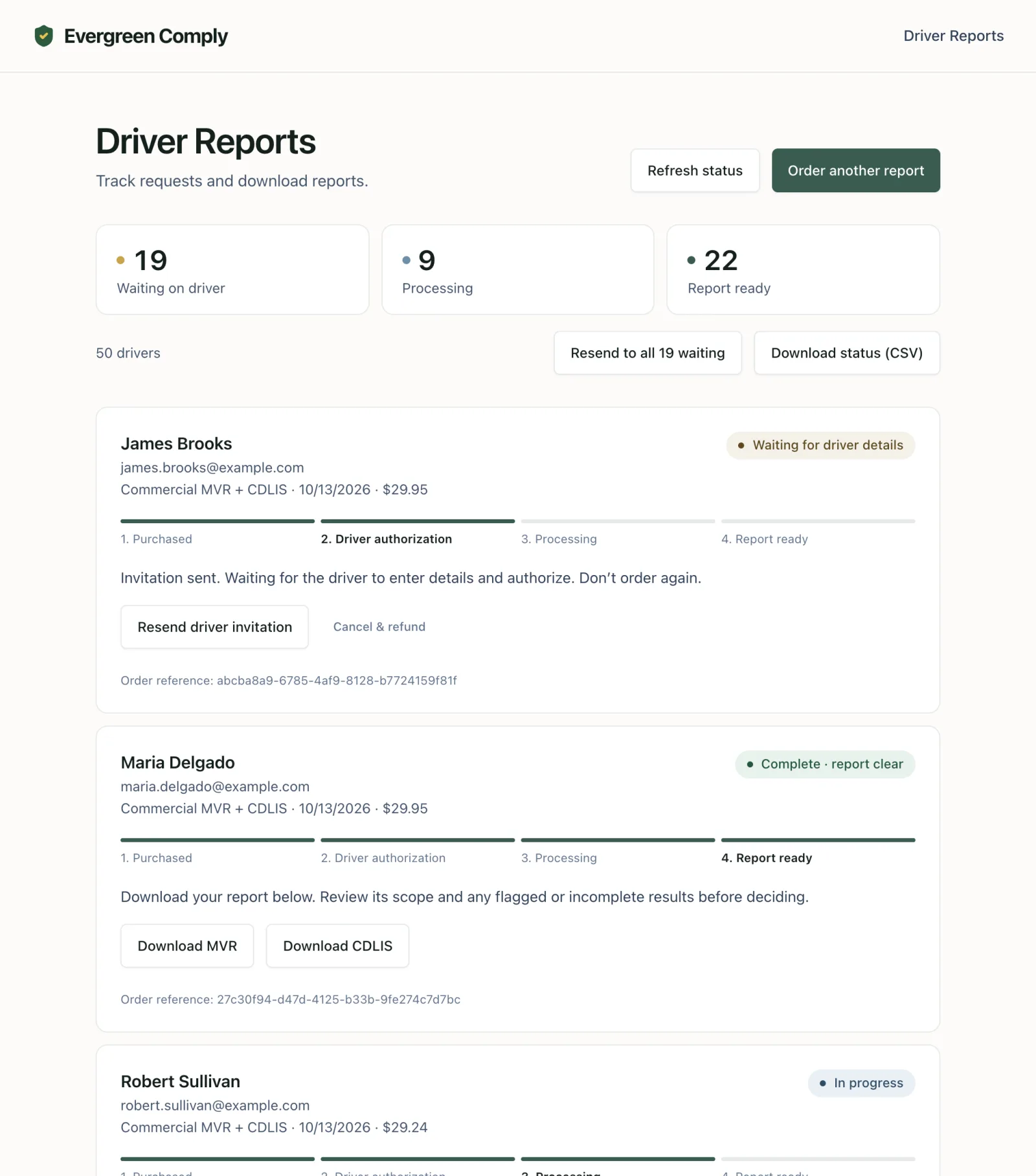Click Maria Delgado's Complete report clear badge

tap(825, 764)
